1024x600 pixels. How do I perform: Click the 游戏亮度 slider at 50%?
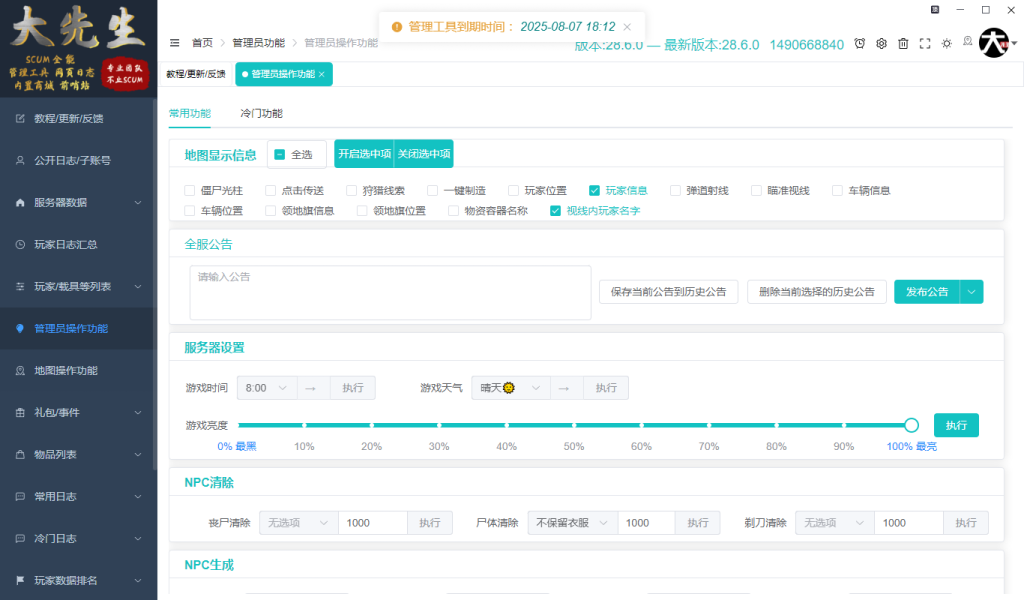(574, 425)
